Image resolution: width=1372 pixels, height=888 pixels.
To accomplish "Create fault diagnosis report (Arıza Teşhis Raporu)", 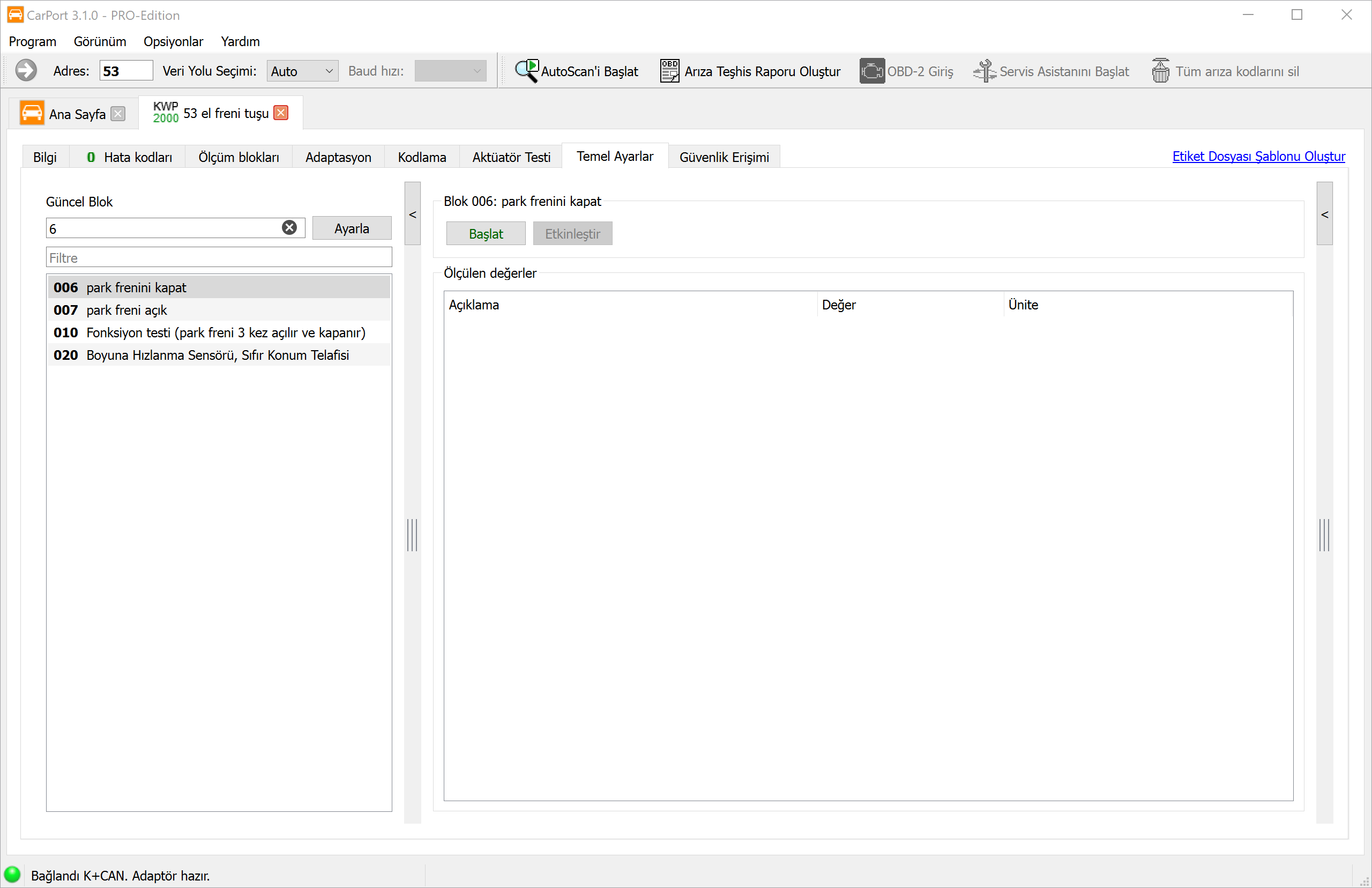I will click(750, 71).
